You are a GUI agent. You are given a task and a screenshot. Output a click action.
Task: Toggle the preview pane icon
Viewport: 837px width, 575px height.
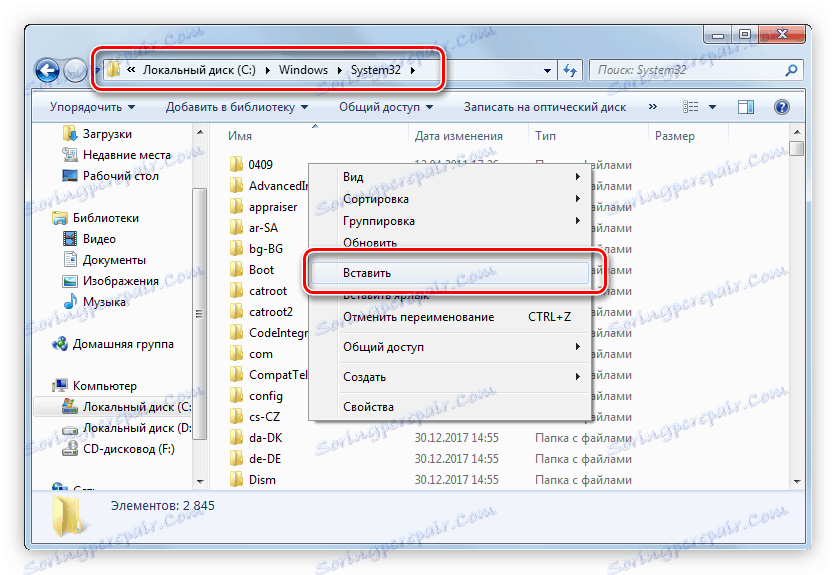746,107
